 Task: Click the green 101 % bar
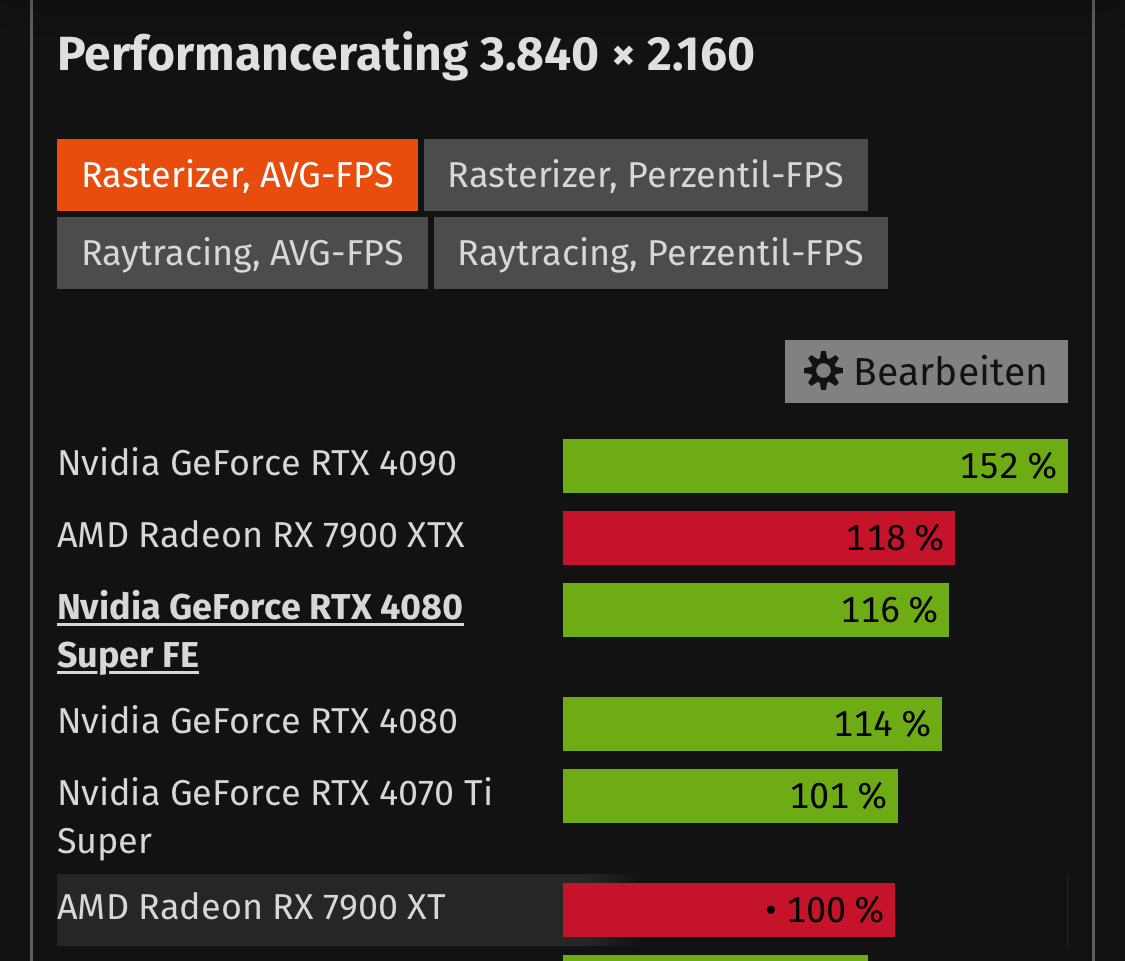point(730,796)
